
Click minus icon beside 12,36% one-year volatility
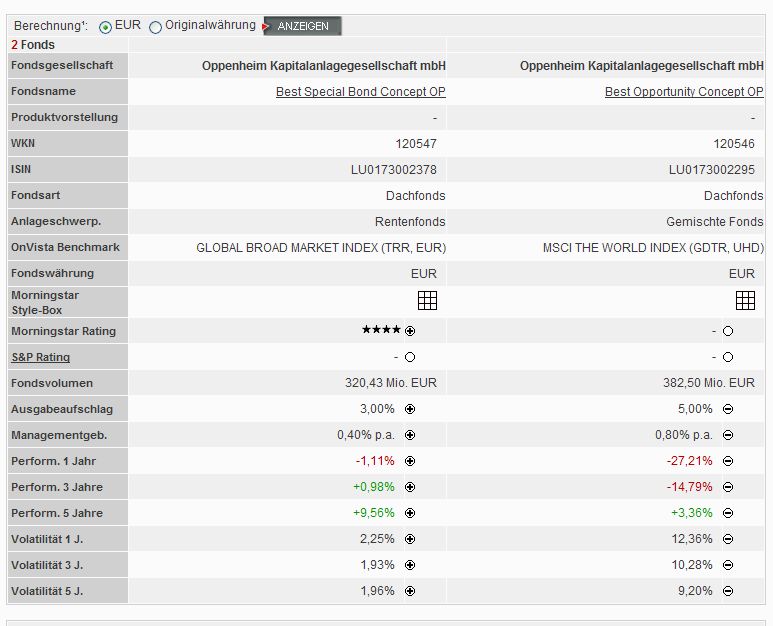click(728, 539)
